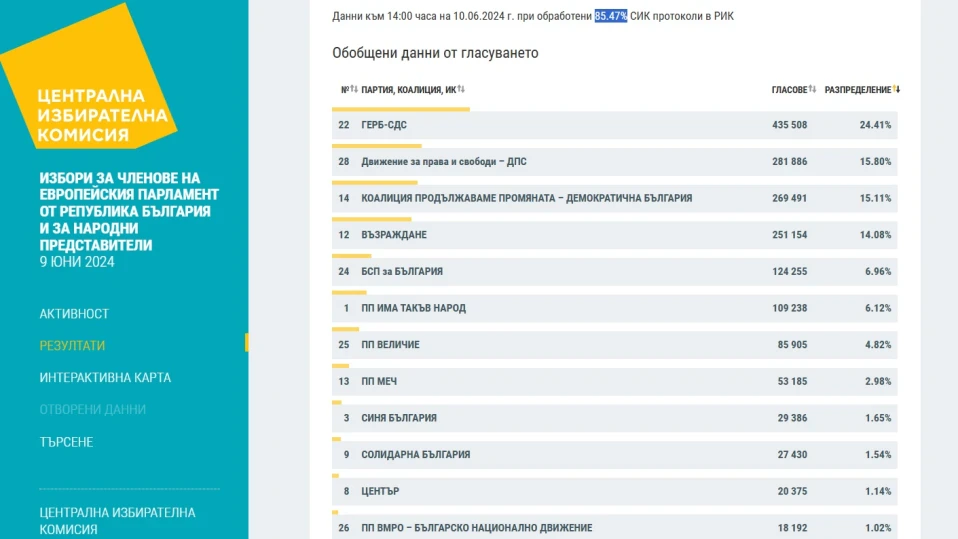Click vote count 269 491
This screenshot has width=958, height=539.
click(x=789, y=198)
